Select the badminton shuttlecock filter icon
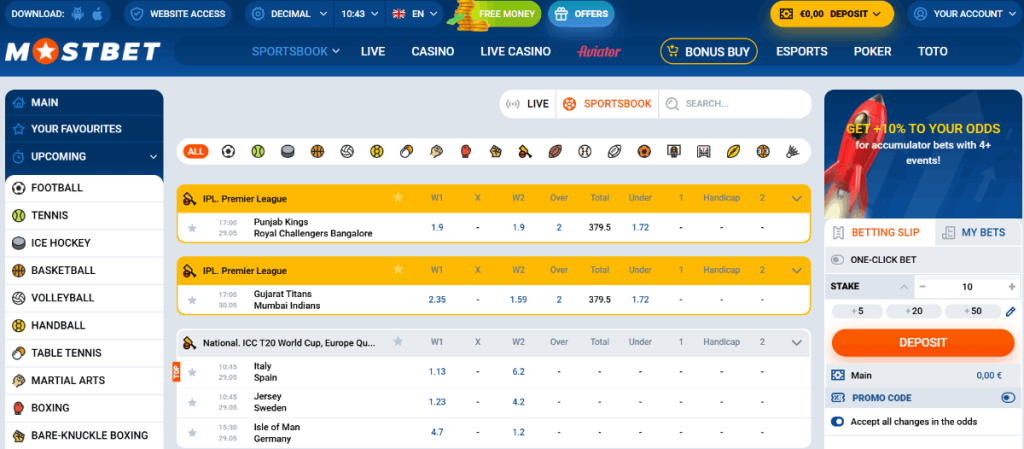This screenshot has width=1024, height=449. pyautogui.click(x=792, y=151)
